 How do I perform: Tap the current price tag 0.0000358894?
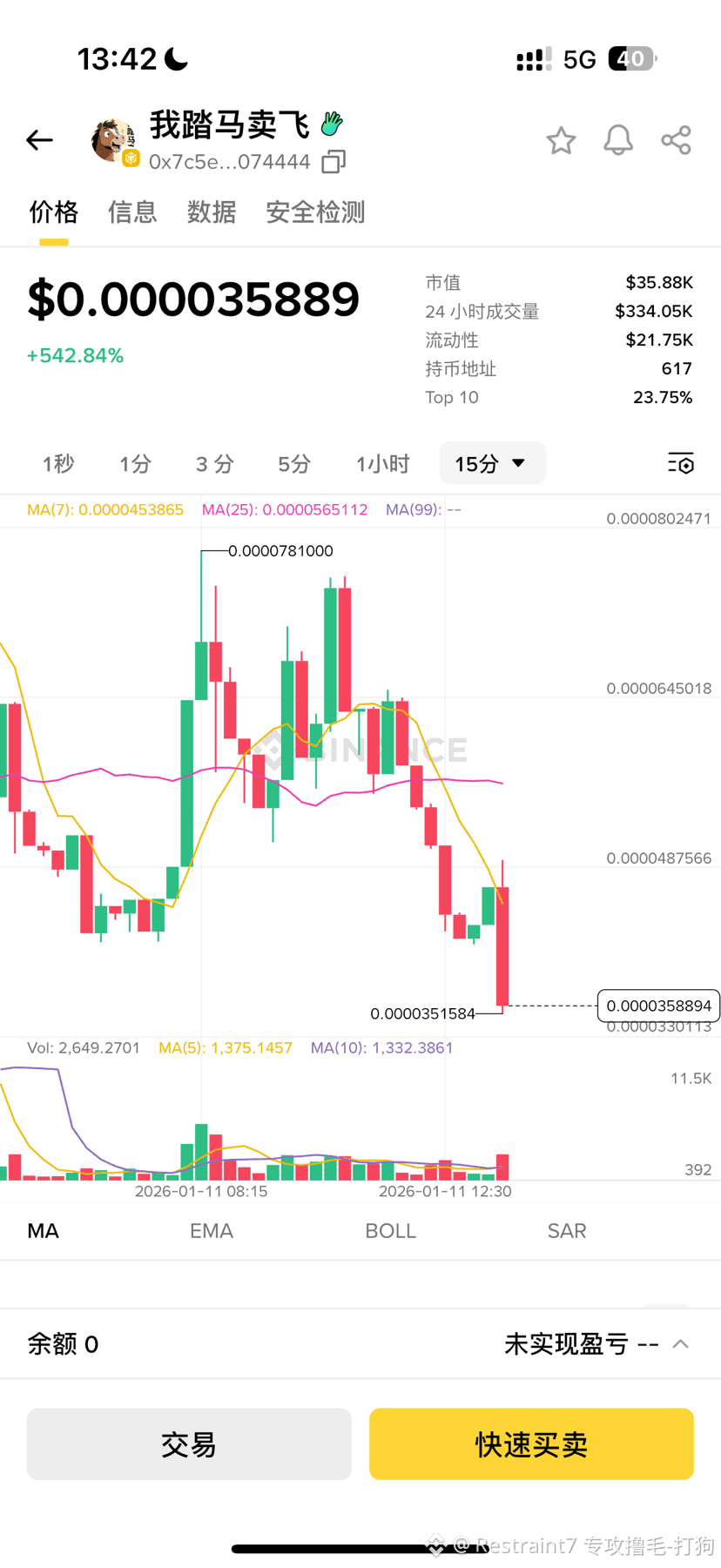click(x=658, y=1006)
